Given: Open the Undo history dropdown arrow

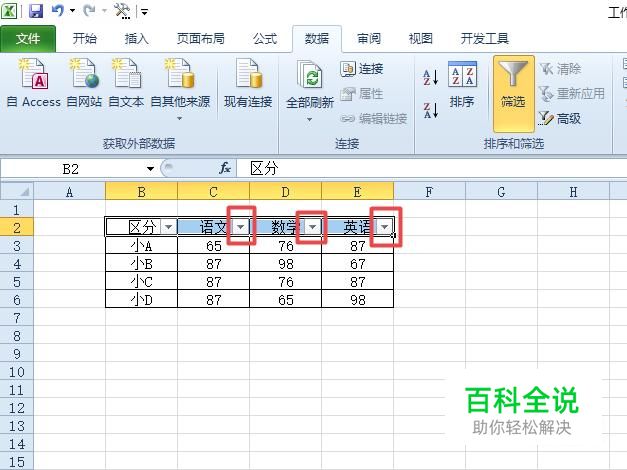Looking at the screenshot, I should click(x=72, y=11).
